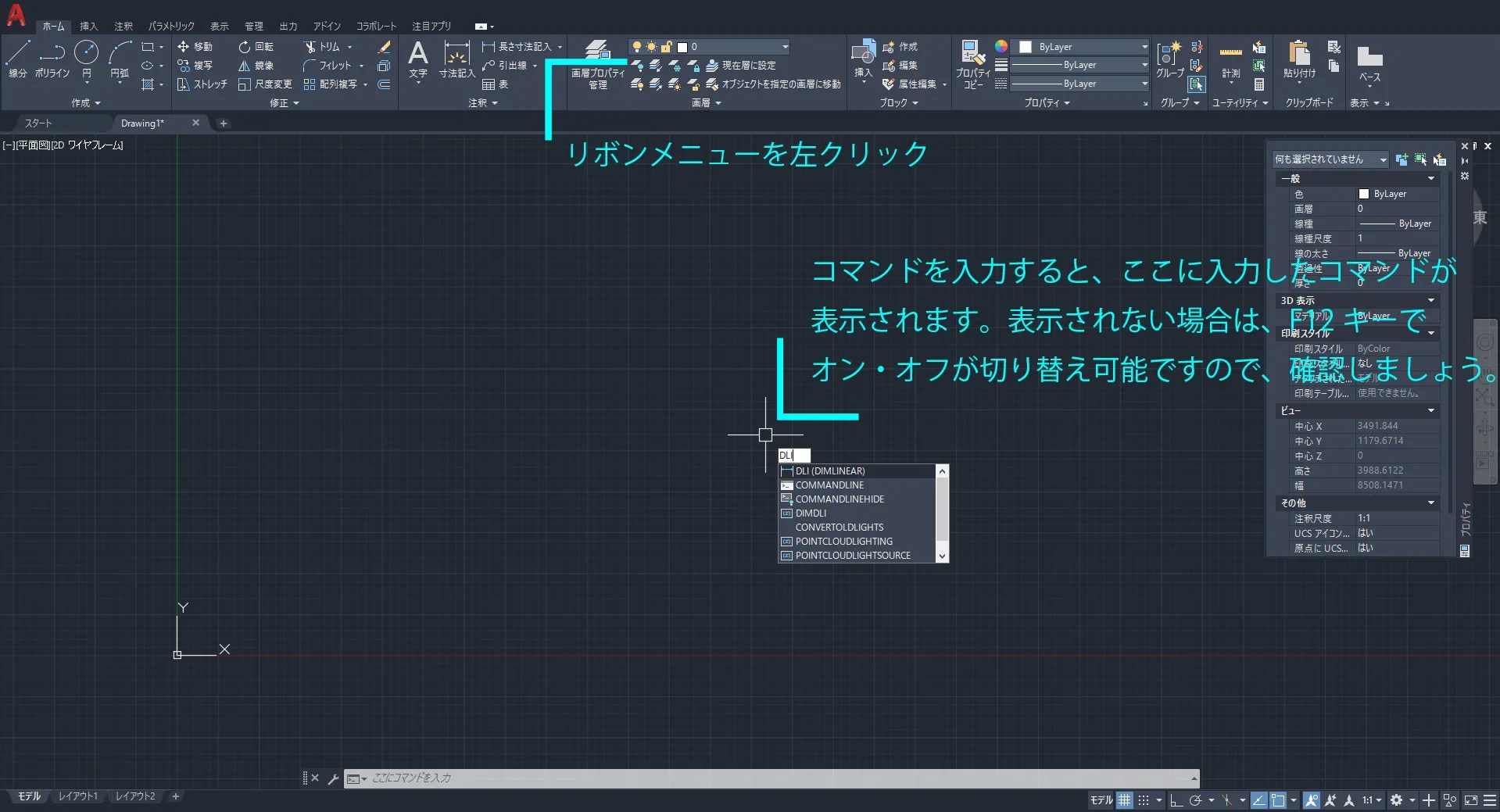
Task: Toggle object snap tracking in status bar
Action: click(1259, 800)
